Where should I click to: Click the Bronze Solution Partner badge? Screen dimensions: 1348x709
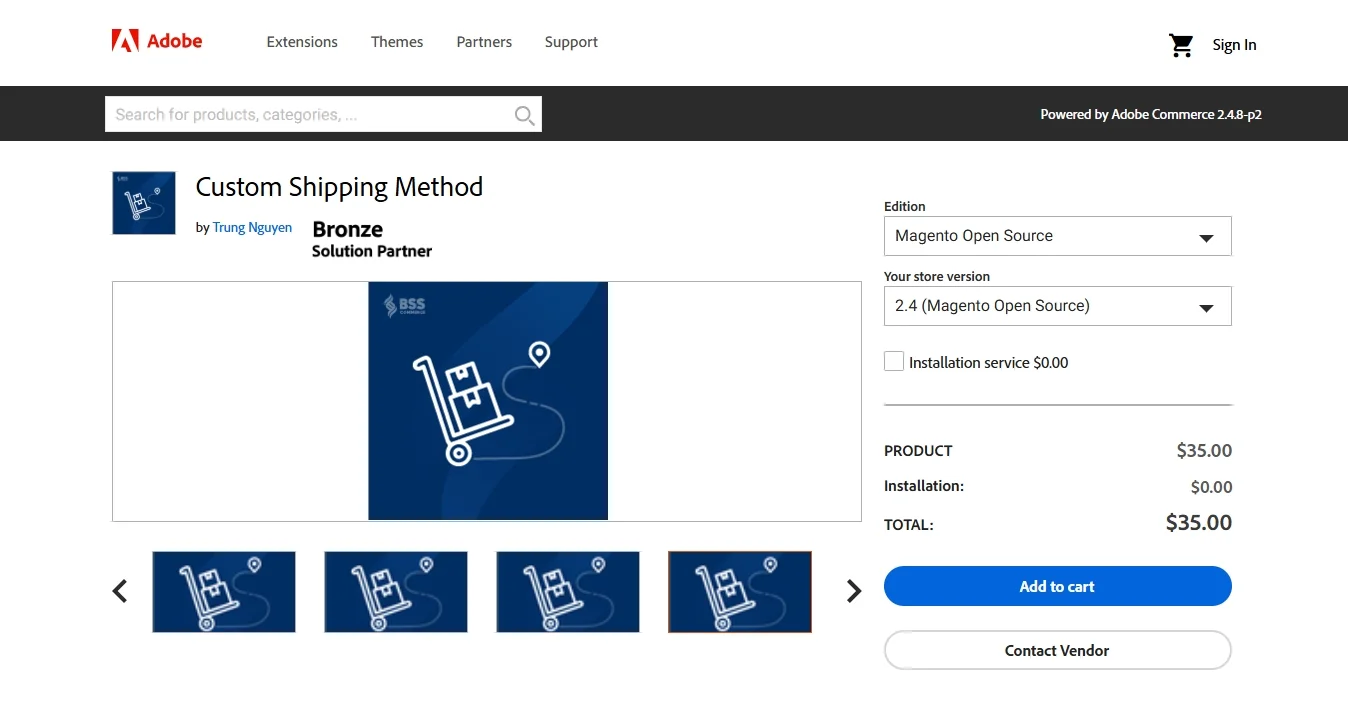click(x=371, y=239)
